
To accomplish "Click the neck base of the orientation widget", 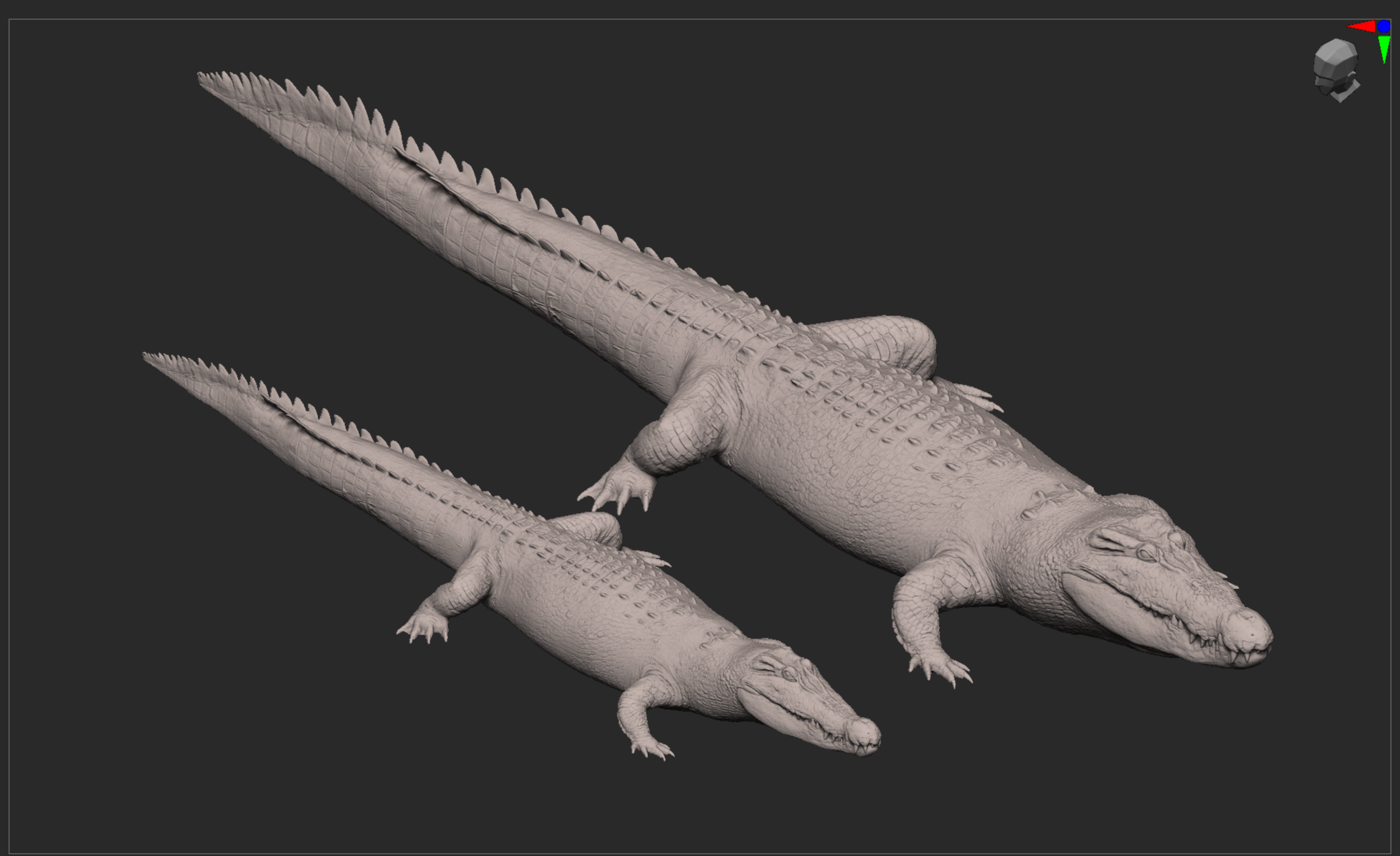I will [x=1344, y=94].
